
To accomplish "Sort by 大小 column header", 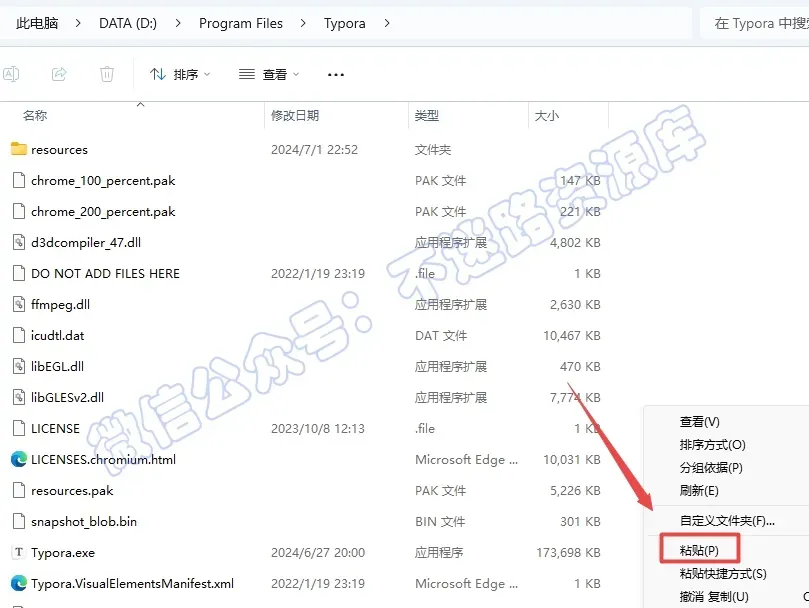I will [x=546, y=115].
